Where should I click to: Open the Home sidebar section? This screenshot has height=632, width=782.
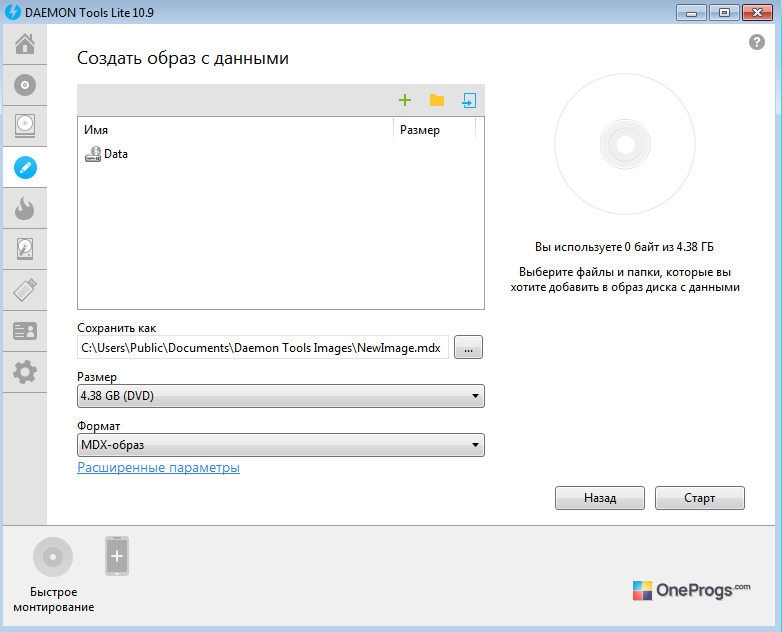click(x=25, y=44)
